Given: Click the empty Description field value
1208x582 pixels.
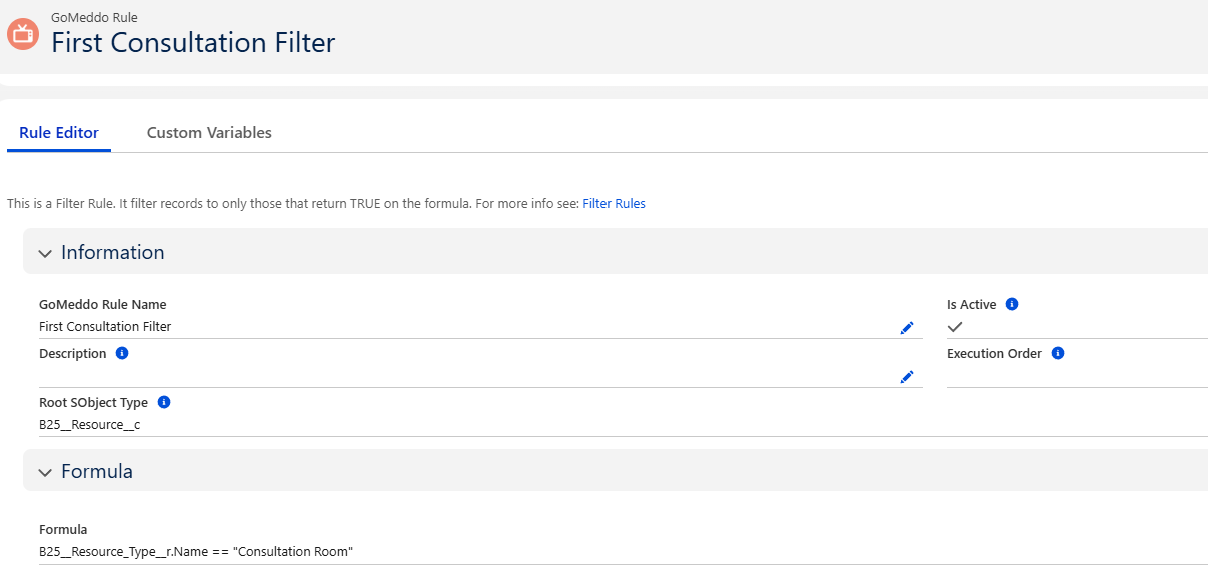Looking at the screenshot, I should click(460, 376).
